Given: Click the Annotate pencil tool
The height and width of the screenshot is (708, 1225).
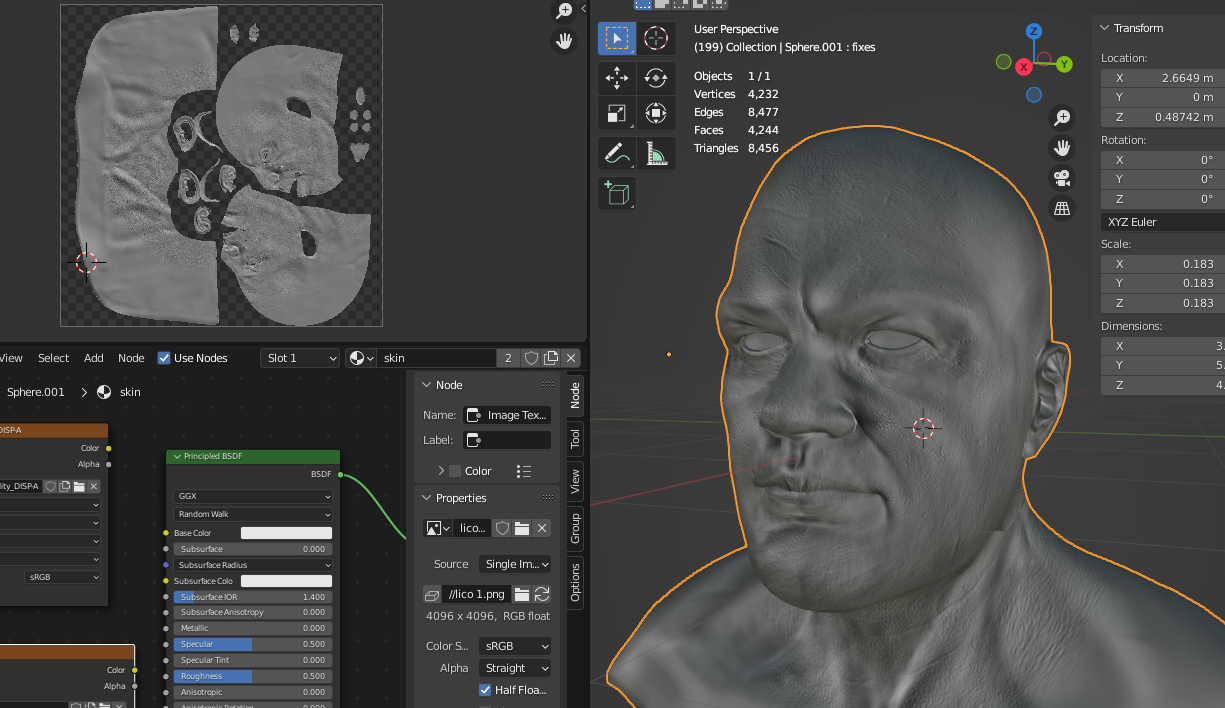Looking at the screenshot, I should (617, 153).
